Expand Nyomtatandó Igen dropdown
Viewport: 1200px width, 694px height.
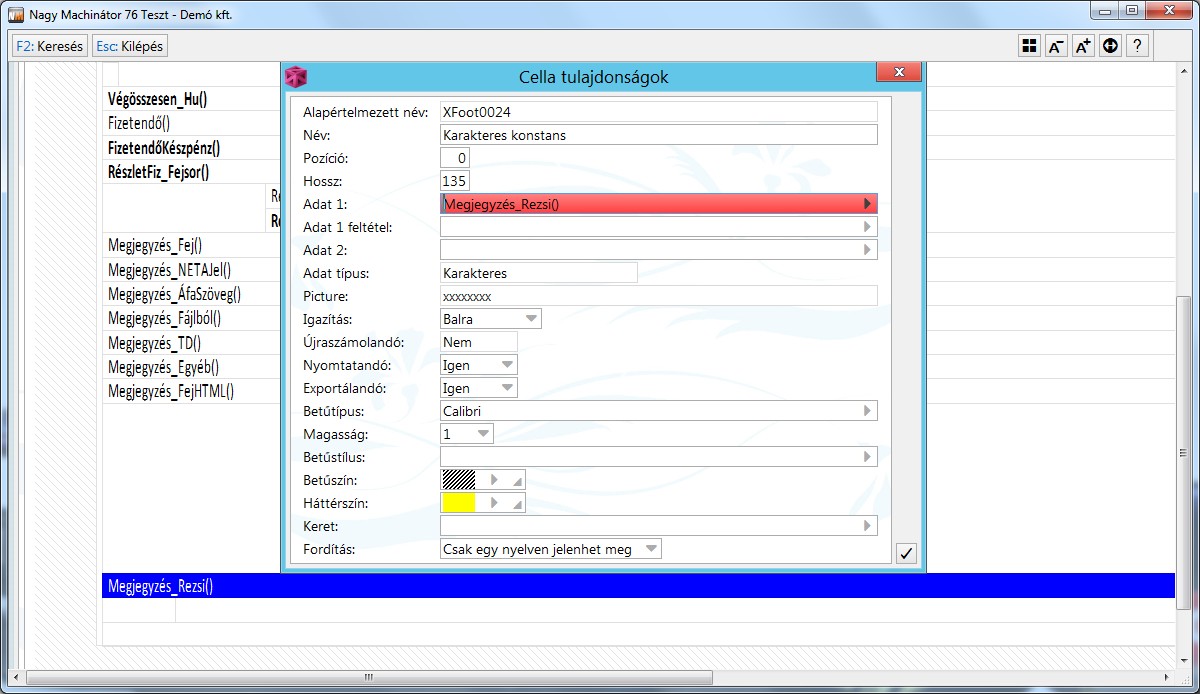[507, 365]
